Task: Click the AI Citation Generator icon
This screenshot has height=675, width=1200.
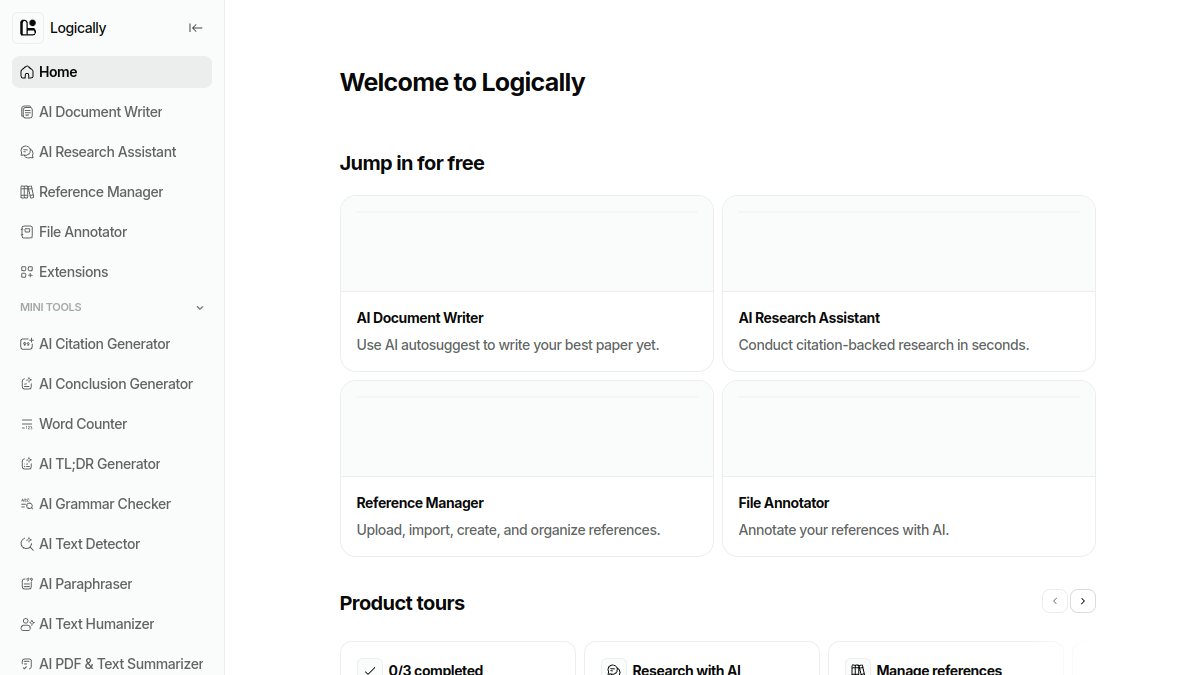Action: click(x=27, y=344)
